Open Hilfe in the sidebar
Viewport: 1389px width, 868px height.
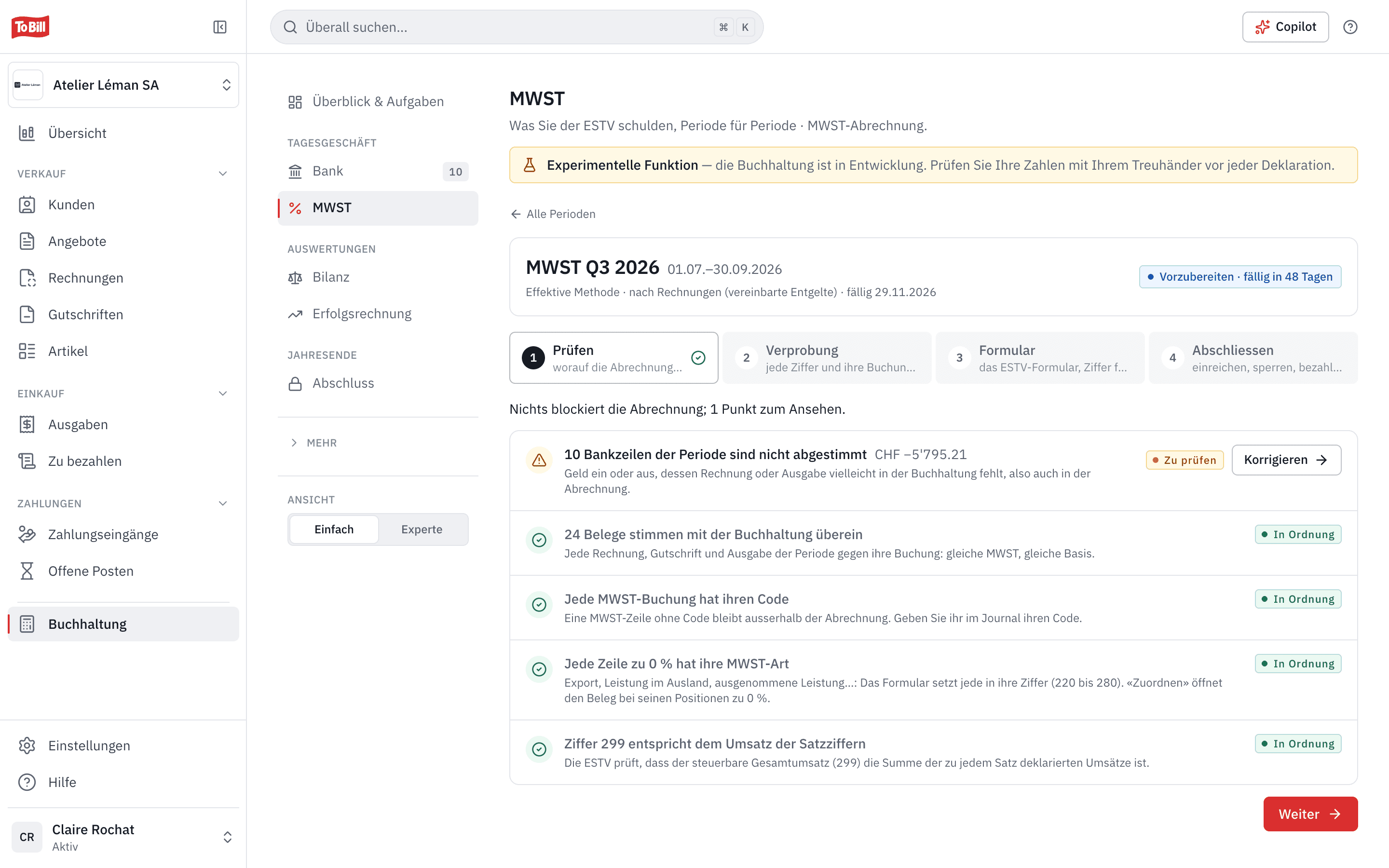(123, 783)
